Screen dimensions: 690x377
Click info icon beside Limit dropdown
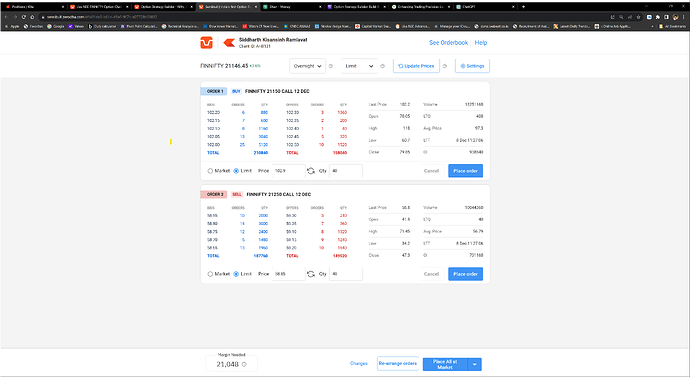click(x=382, y=66)
